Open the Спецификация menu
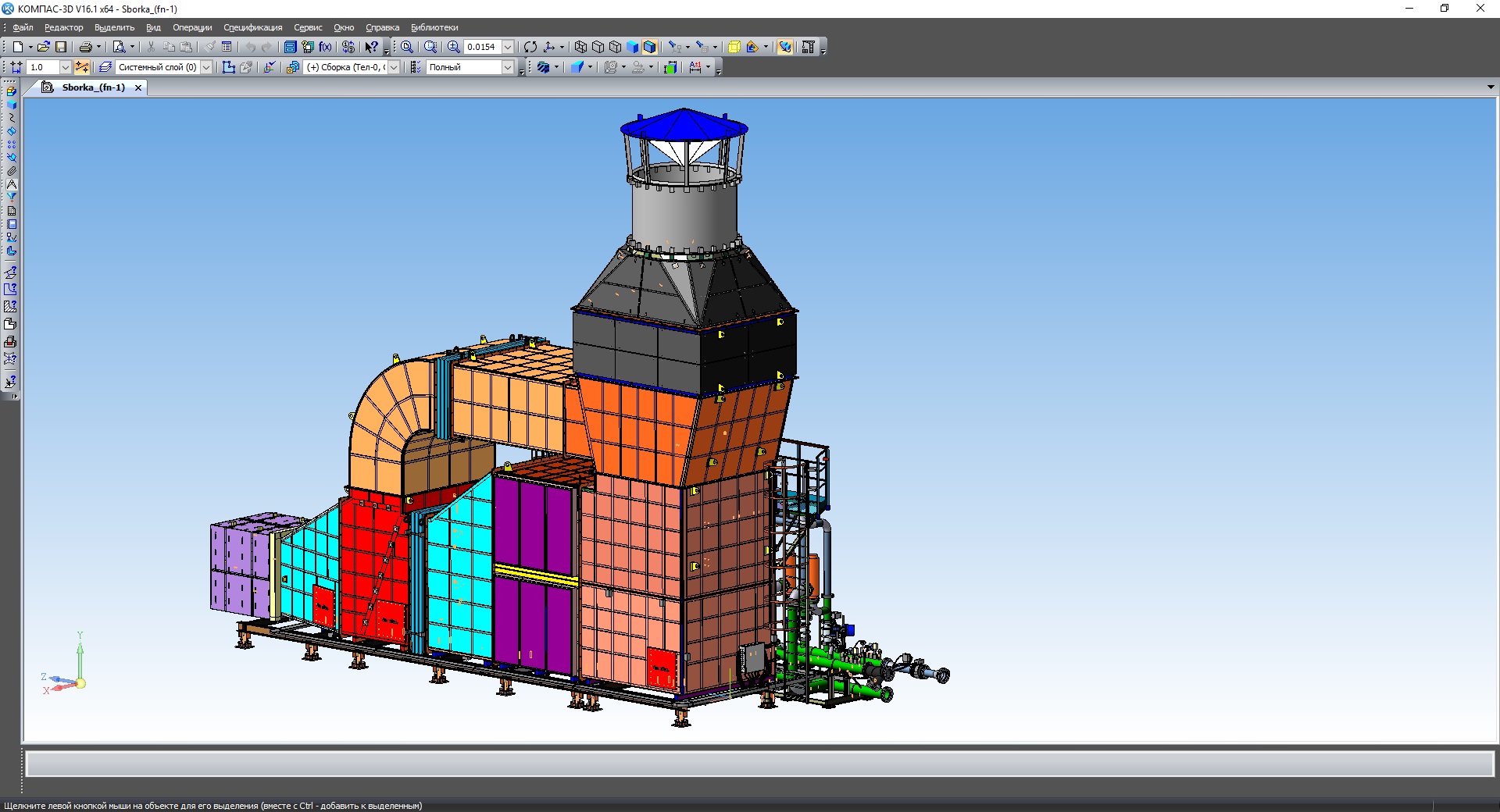Screen dimensions: 1500x812 (252, 27)
